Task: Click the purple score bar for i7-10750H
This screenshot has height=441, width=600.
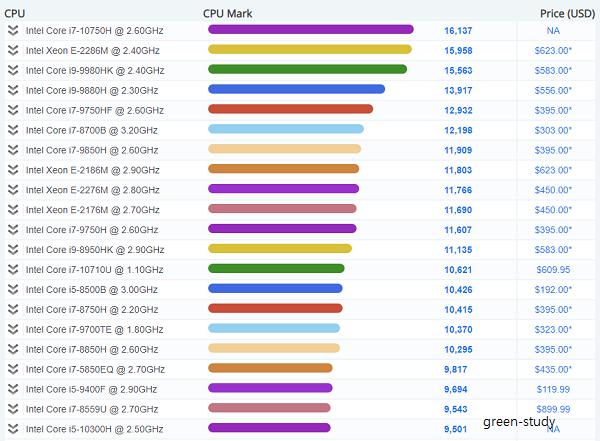Action: coord(311,29)
